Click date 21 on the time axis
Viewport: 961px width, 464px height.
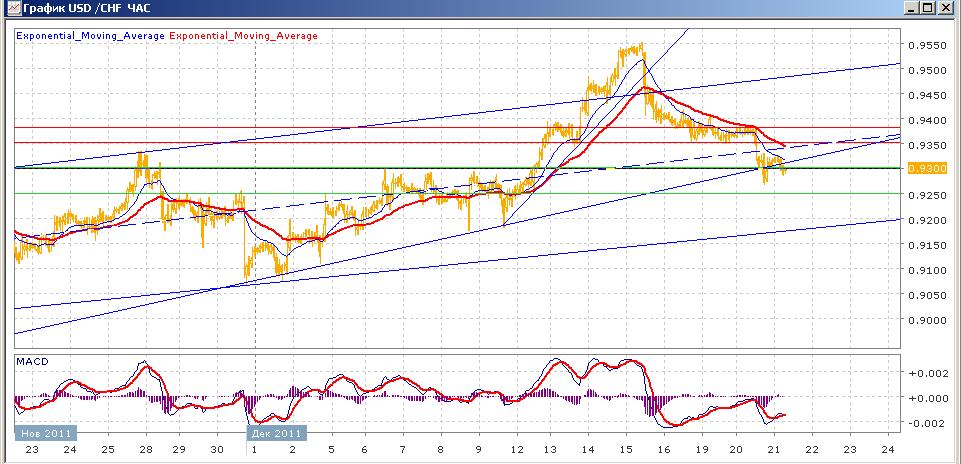point(774,449)
